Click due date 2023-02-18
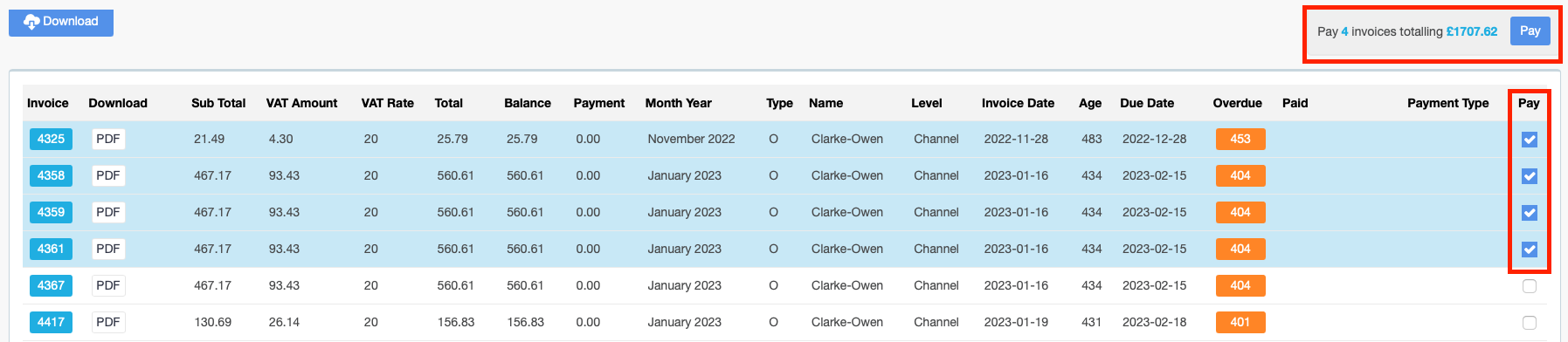This screenshot has height=342, width=1568. [x=1154, y=322]
